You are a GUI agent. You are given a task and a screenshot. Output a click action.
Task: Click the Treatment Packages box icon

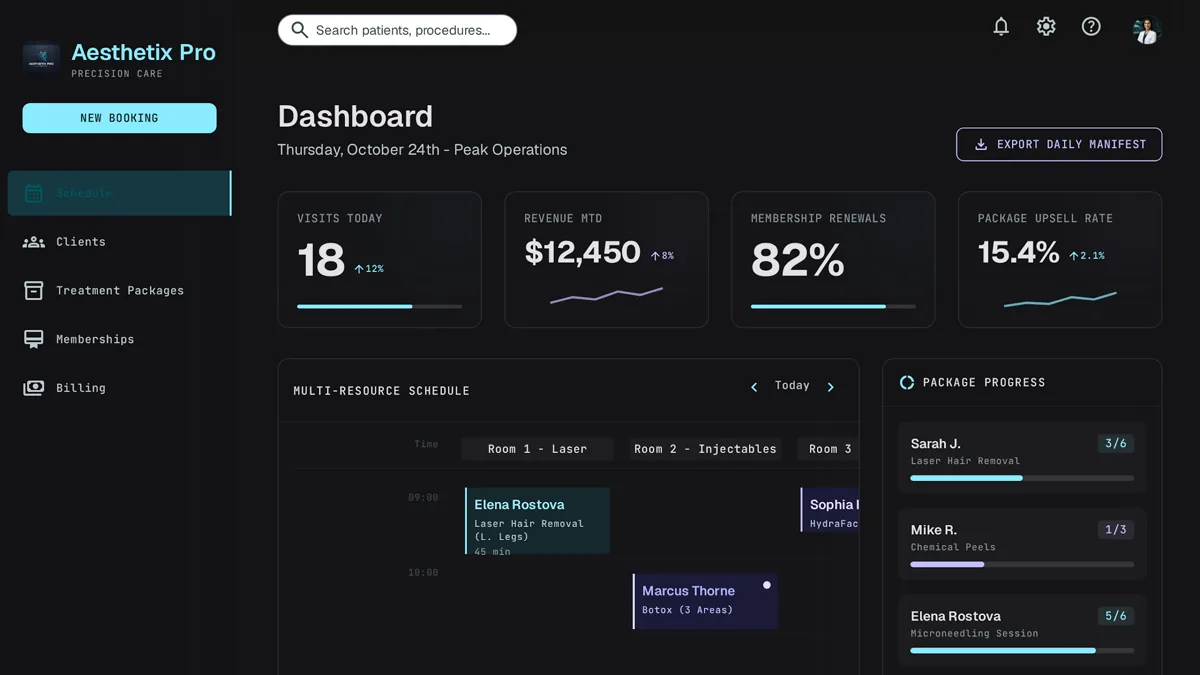34,290
